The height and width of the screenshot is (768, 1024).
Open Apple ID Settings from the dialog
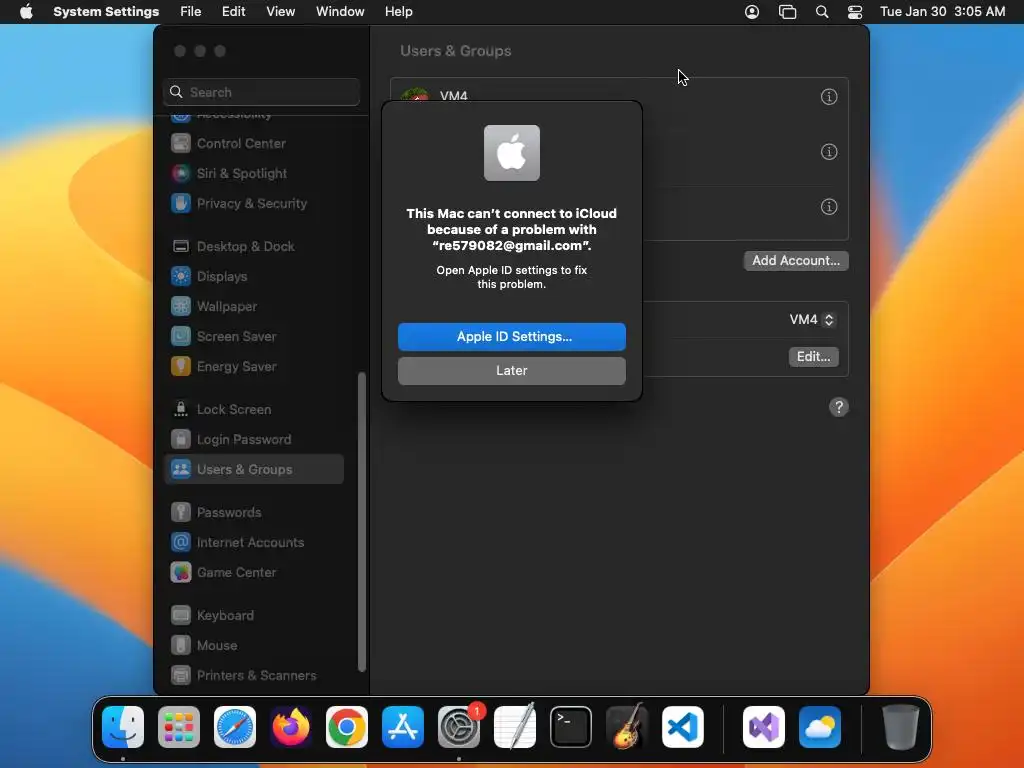(x=511, y=336)
